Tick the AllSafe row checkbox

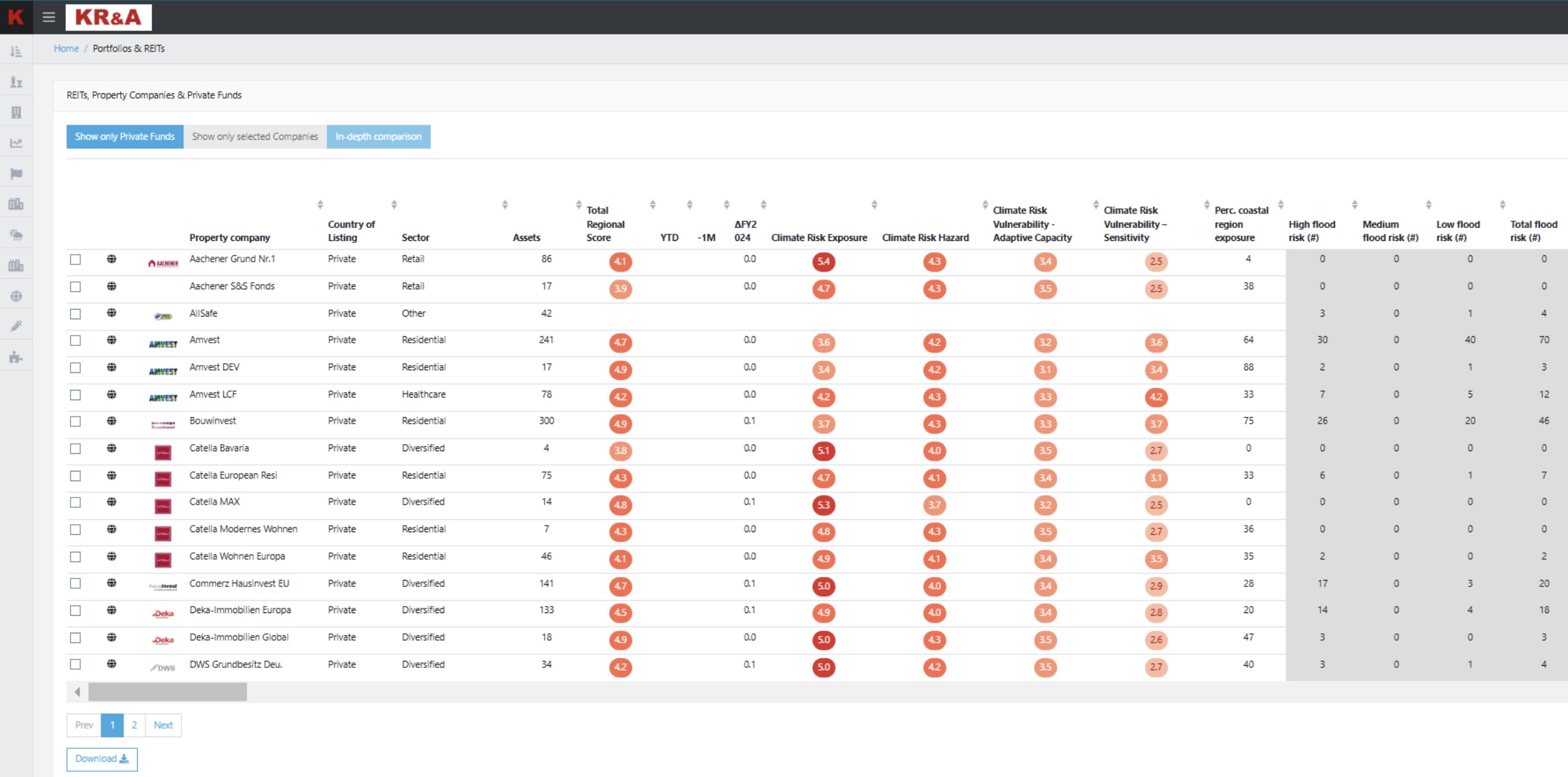[76, 314]
